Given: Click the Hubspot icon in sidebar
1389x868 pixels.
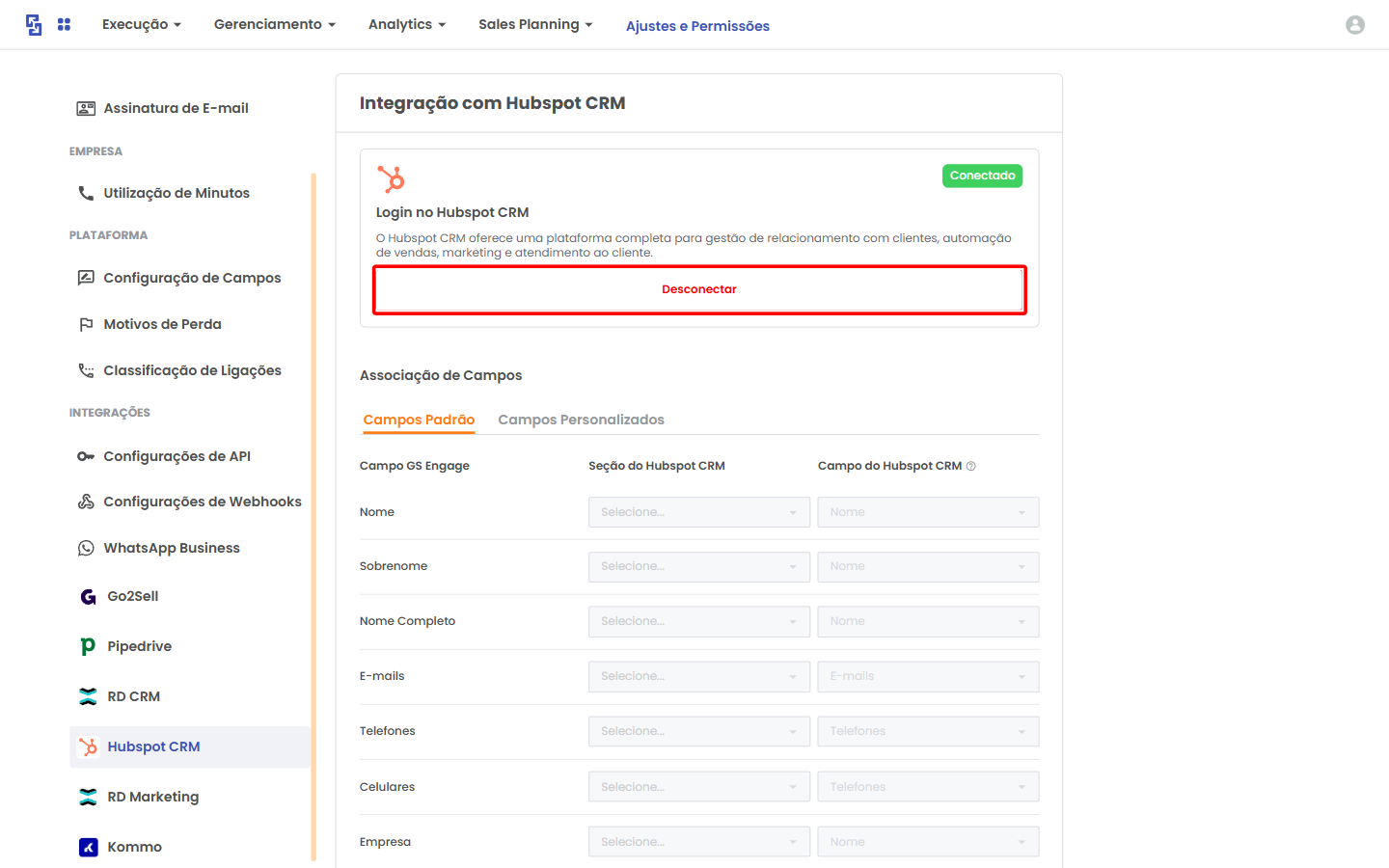Looking at the screenshot, I should (x=88, y=746).
